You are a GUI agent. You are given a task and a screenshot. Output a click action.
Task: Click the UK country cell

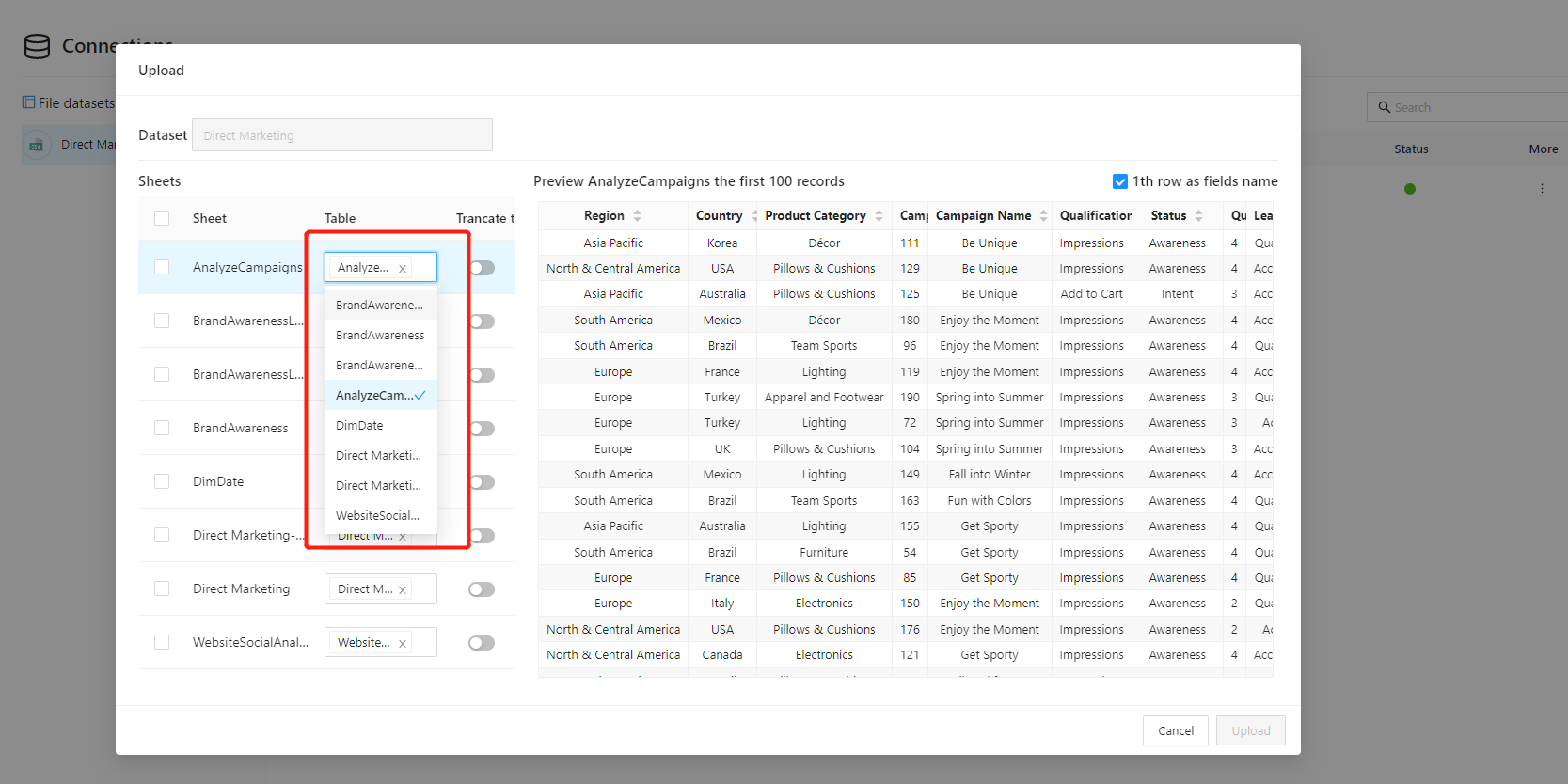[x=722, y=448]
